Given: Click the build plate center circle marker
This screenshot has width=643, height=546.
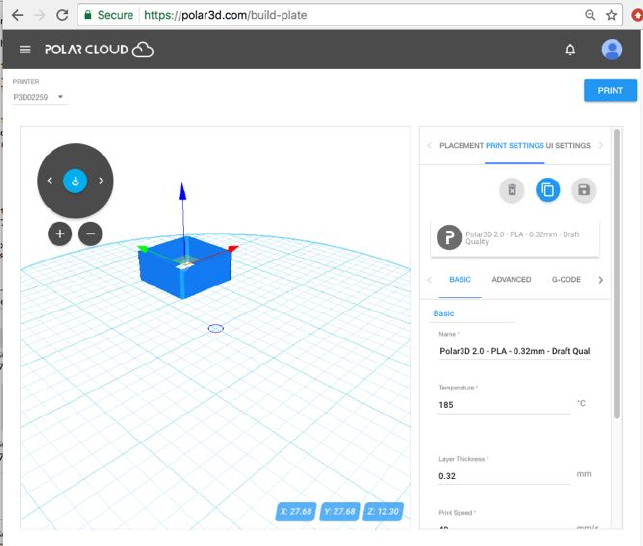Looking at the screenshot, I should click(216, 329).
